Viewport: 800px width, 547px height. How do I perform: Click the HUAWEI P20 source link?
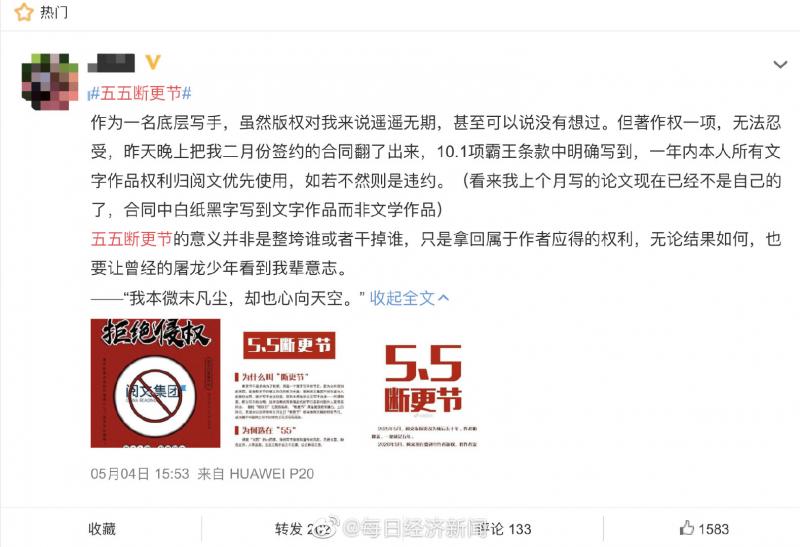pyautogui.click(x=271, y=474)
